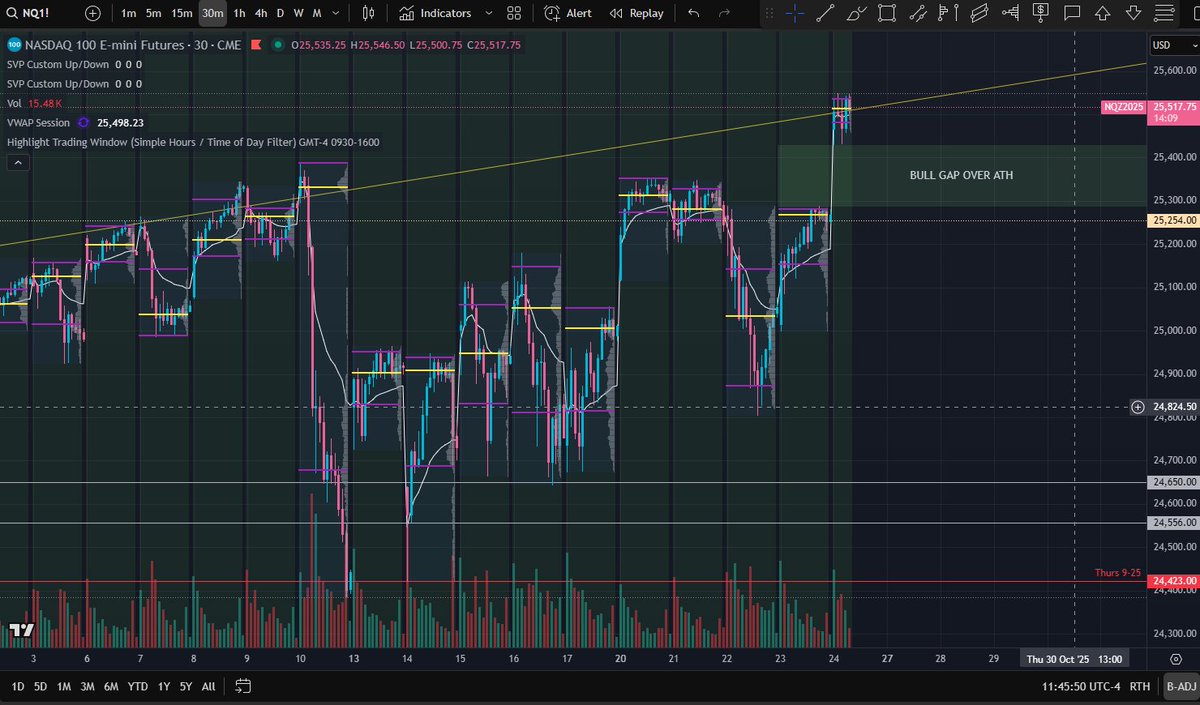The image size is (1200, 705).
Task: Select the crosshair cursor tool
Action: click(795, 13)
